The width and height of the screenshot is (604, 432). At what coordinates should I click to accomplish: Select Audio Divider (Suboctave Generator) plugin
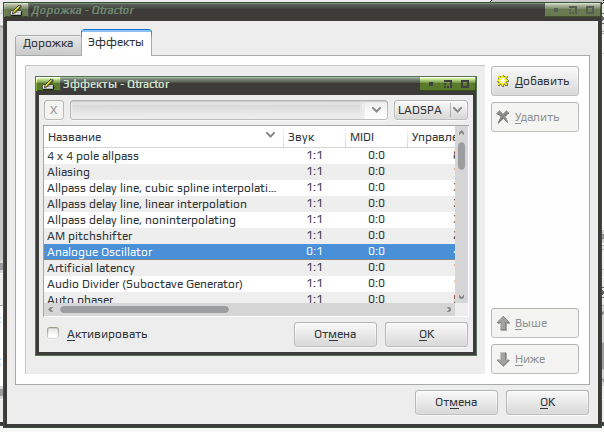[x=249, y=284]
